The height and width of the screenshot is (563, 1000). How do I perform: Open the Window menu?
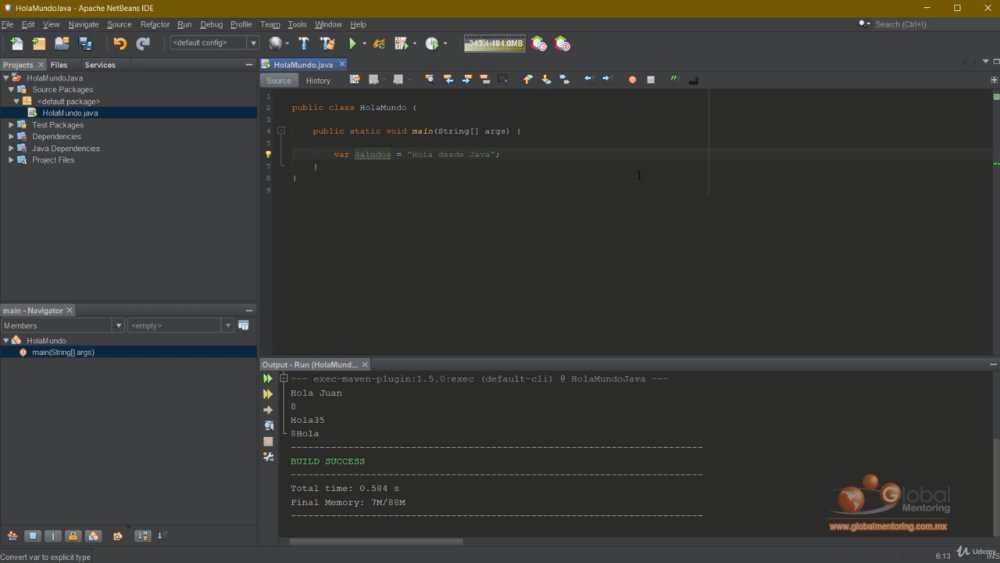328,24
